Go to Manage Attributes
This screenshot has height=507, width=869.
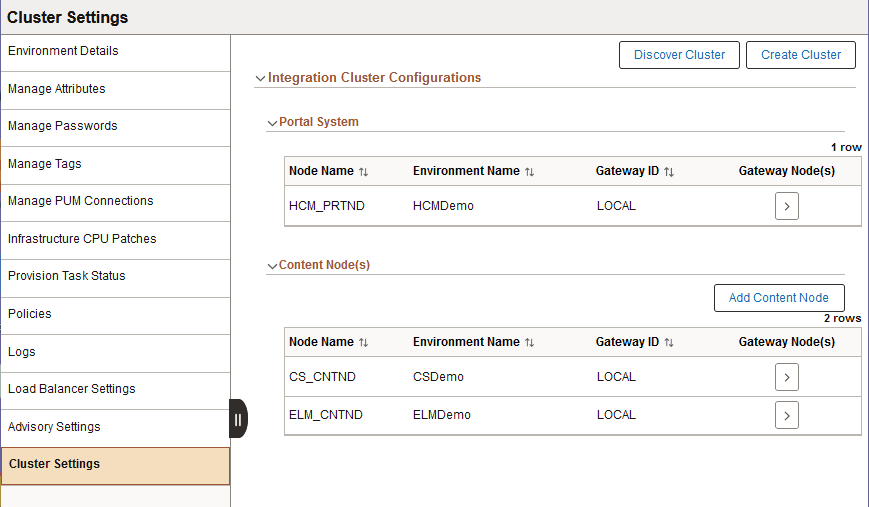tap(115, 90)
